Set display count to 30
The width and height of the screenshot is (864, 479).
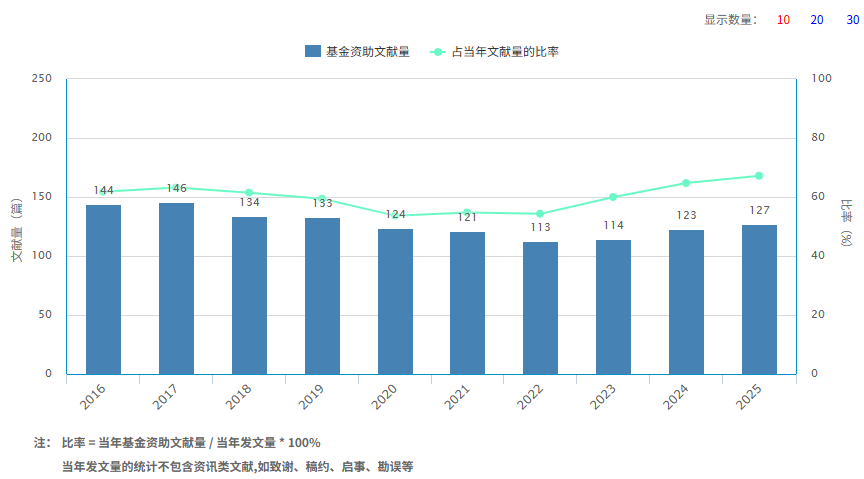[850, 20]
